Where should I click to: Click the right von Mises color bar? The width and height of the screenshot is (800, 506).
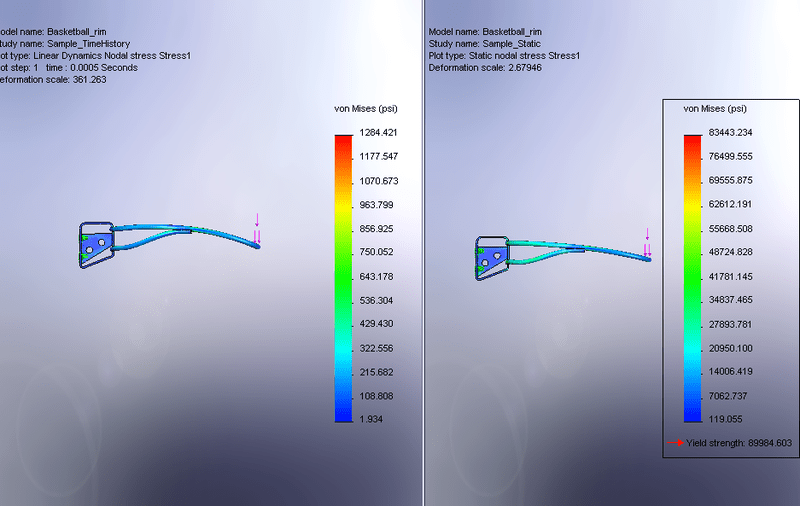pos(692,277)
